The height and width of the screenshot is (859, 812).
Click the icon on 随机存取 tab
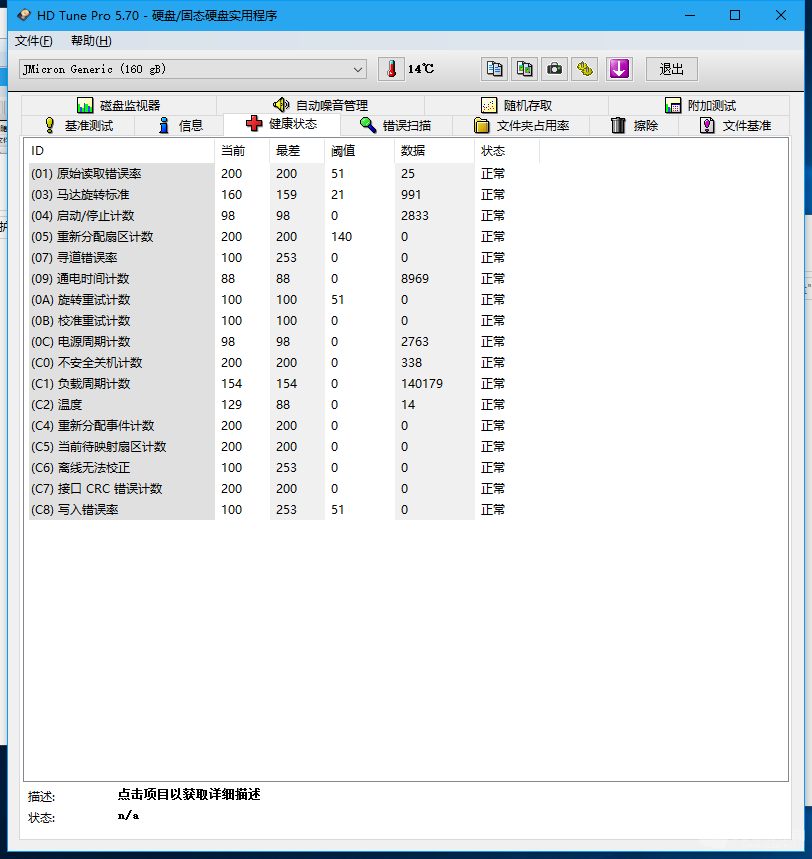(x=489, y=105)
